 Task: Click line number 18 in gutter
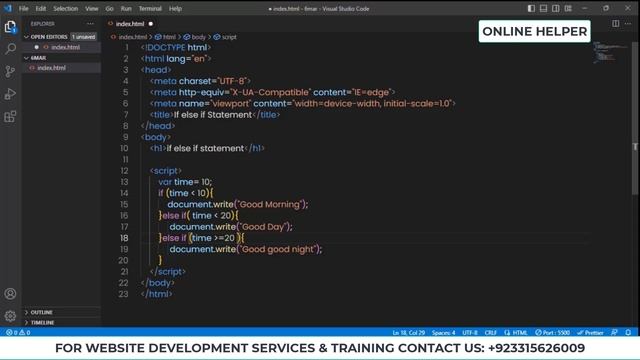coord(124,238)
